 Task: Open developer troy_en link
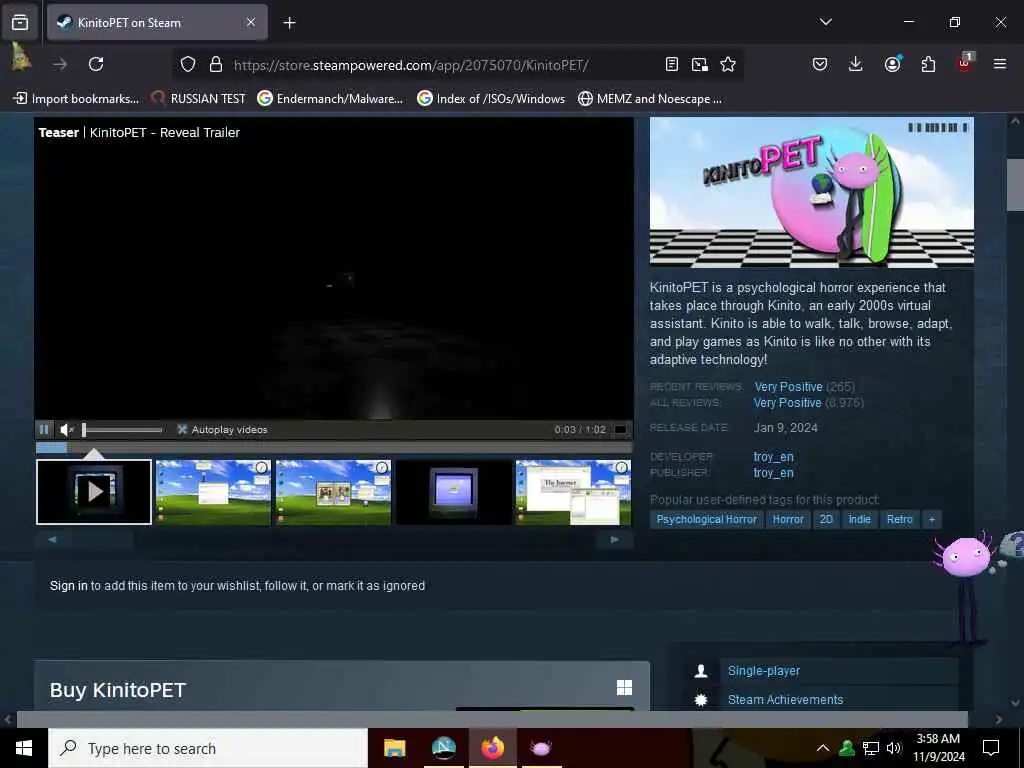pos(773,456)
